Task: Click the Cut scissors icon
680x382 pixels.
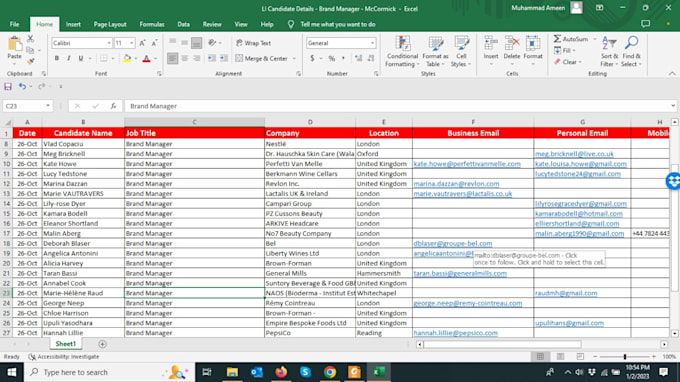Action: (30, 39)
